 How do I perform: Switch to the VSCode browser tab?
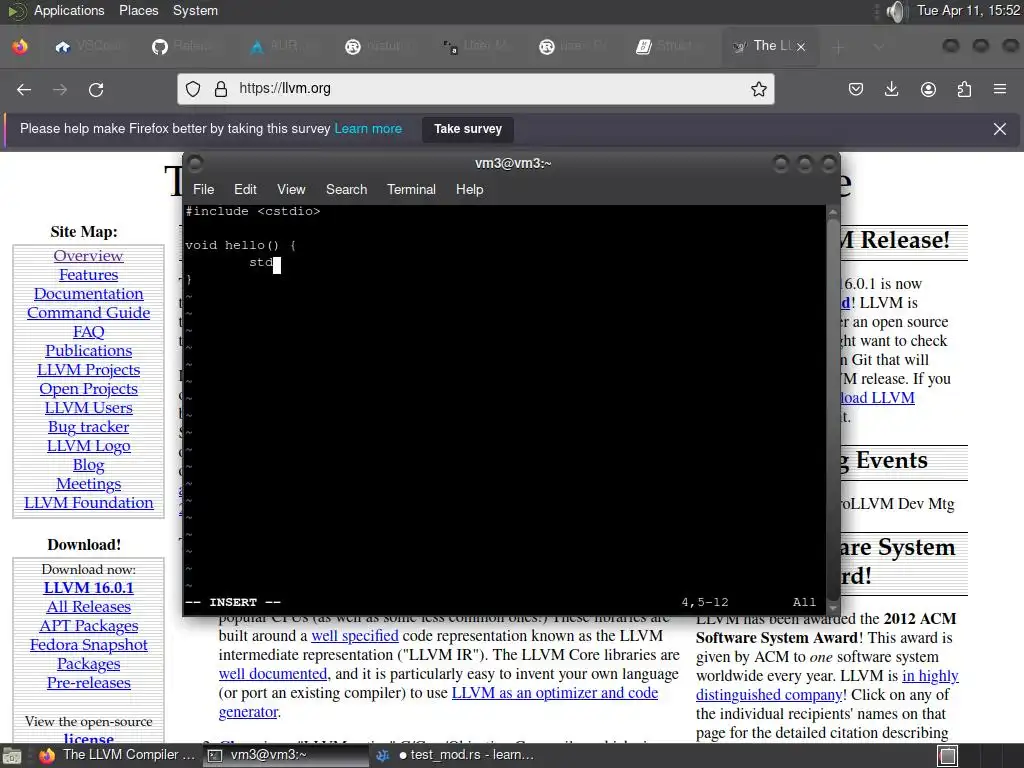(x=91, y=46)
